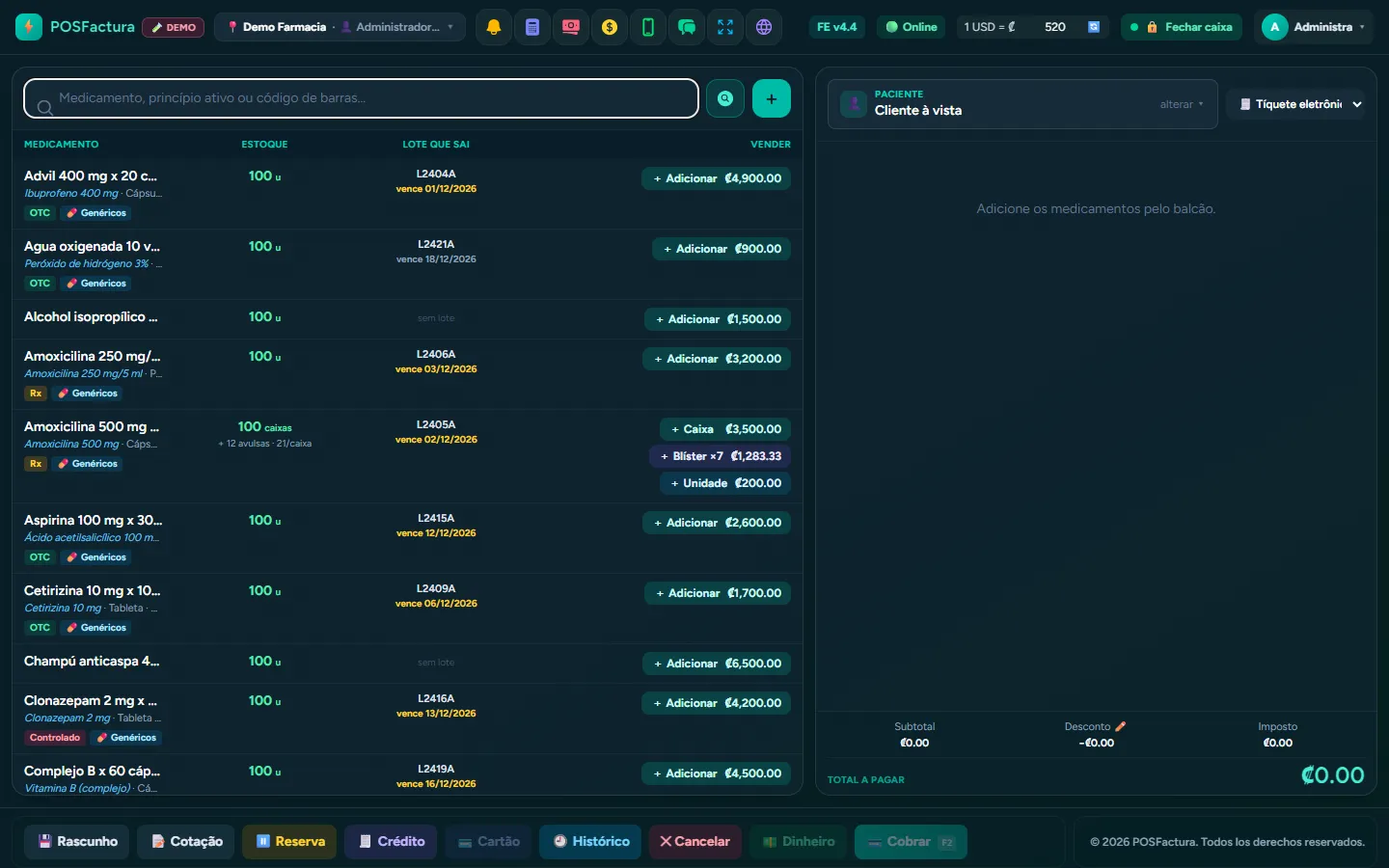The height and width of the screenshot is (868, 1389).
Task: Click the red cash note icon
Action: click(x=571, y=27)
